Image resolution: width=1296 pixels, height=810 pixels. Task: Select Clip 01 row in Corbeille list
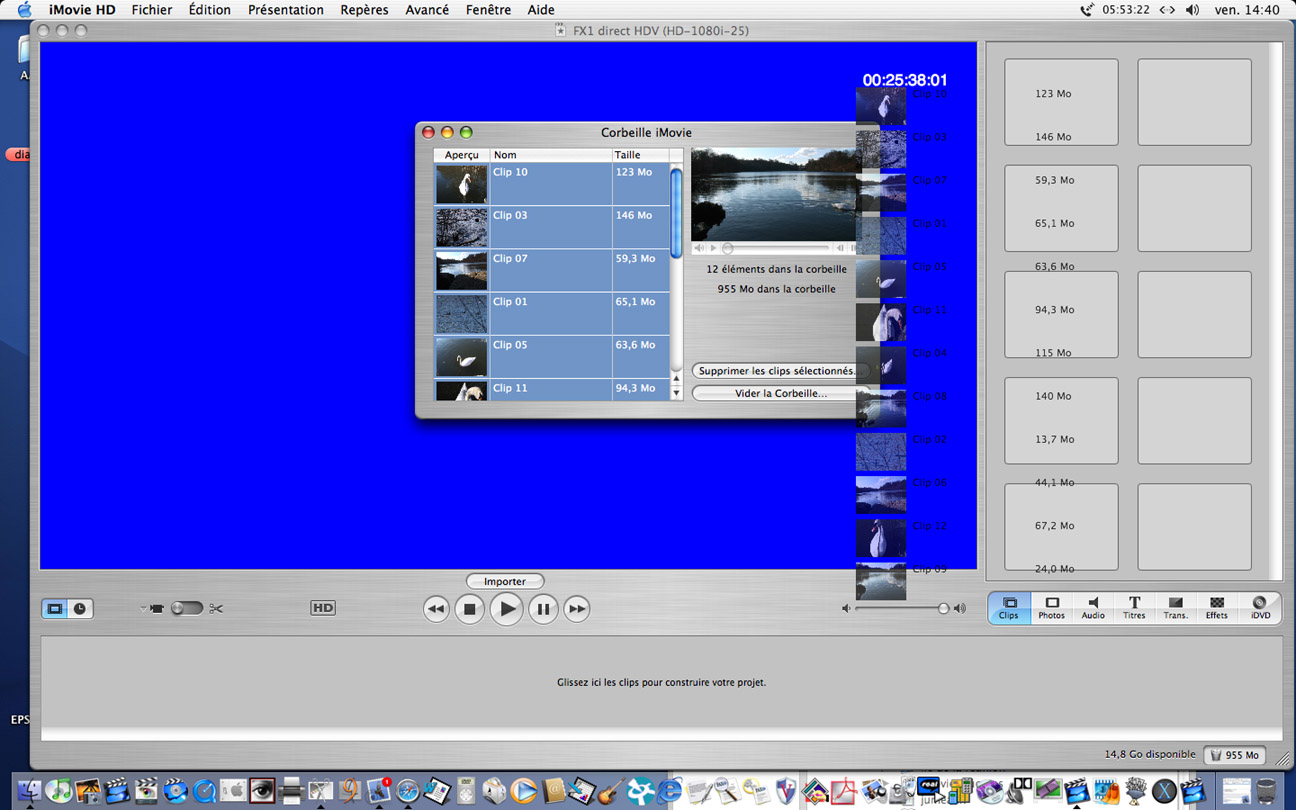(552, 313)
